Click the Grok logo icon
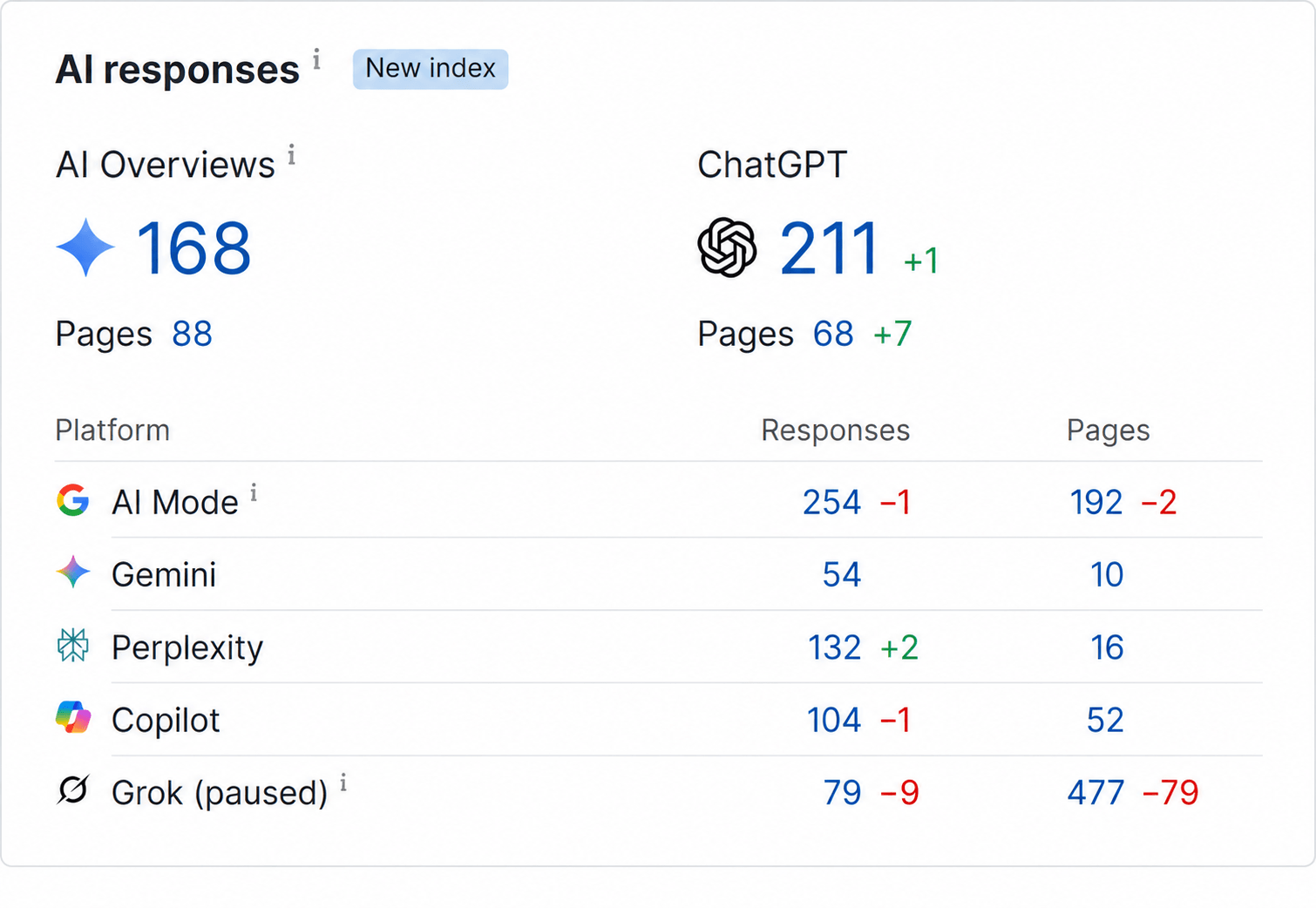Screen dimensions: 1316x908 pyautogui.click(x=73, y=790)
